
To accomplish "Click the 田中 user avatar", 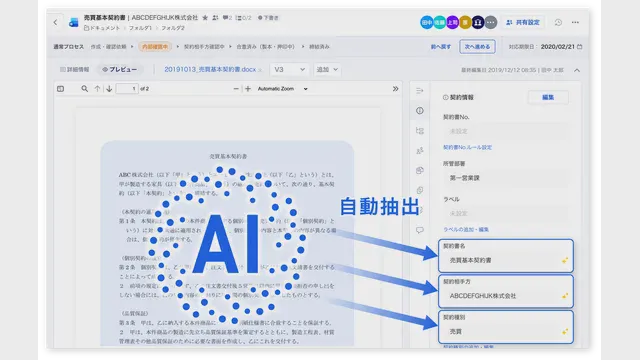I will coord(427,22).
